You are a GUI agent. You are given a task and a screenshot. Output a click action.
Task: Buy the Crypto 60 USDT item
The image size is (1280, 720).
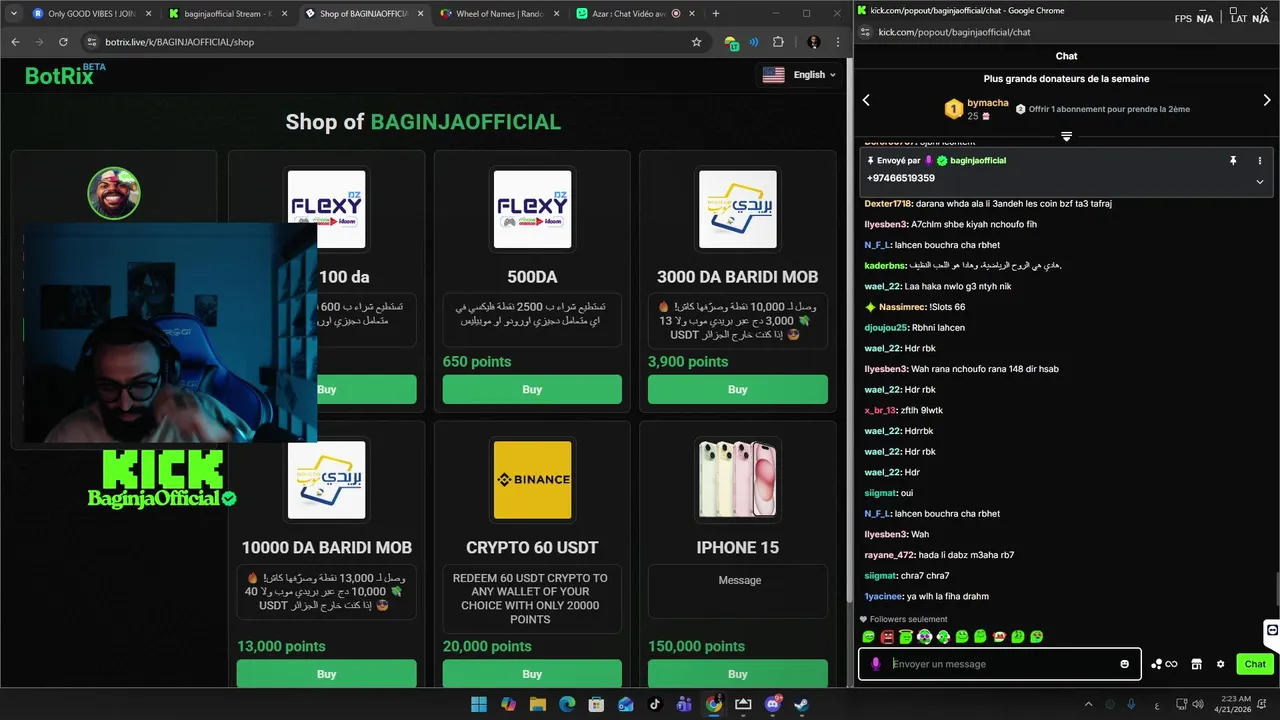[532, 673]
